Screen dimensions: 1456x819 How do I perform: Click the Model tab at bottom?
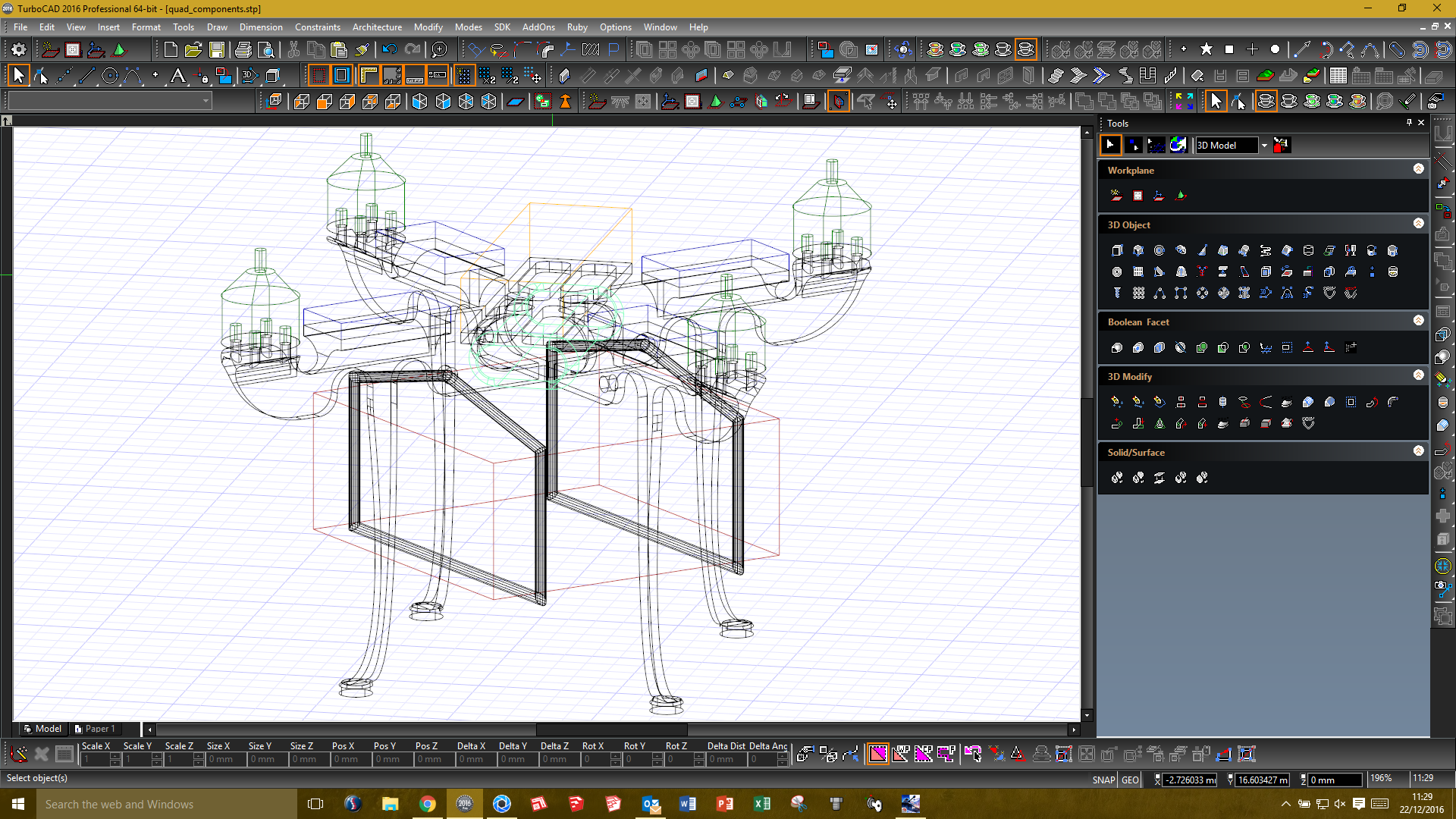(43, 729)
